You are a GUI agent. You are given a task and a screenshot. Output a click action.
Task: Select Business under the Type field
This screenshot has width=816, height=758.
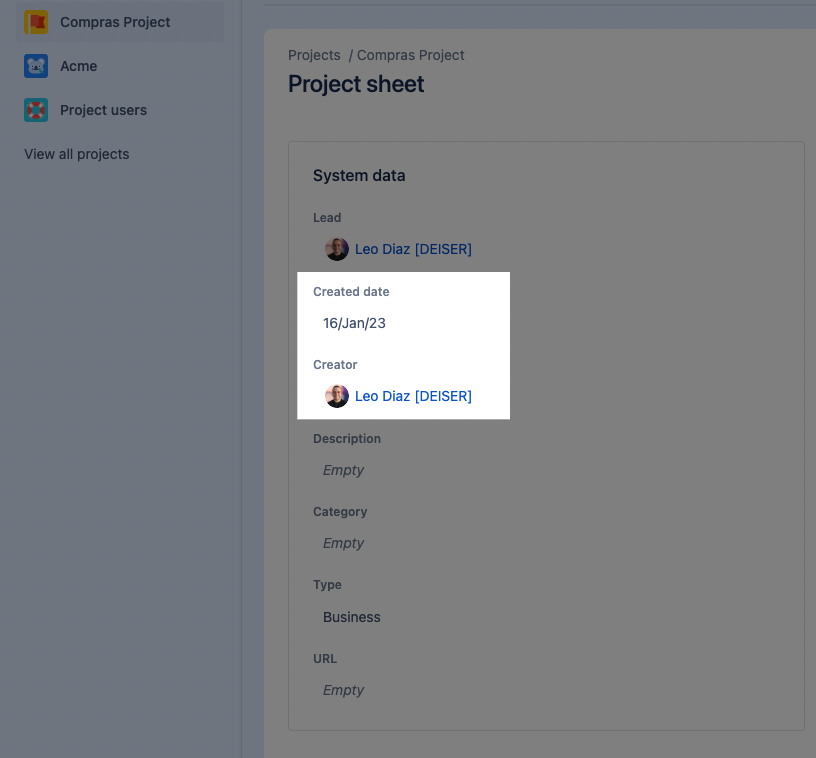coord(351,616)
